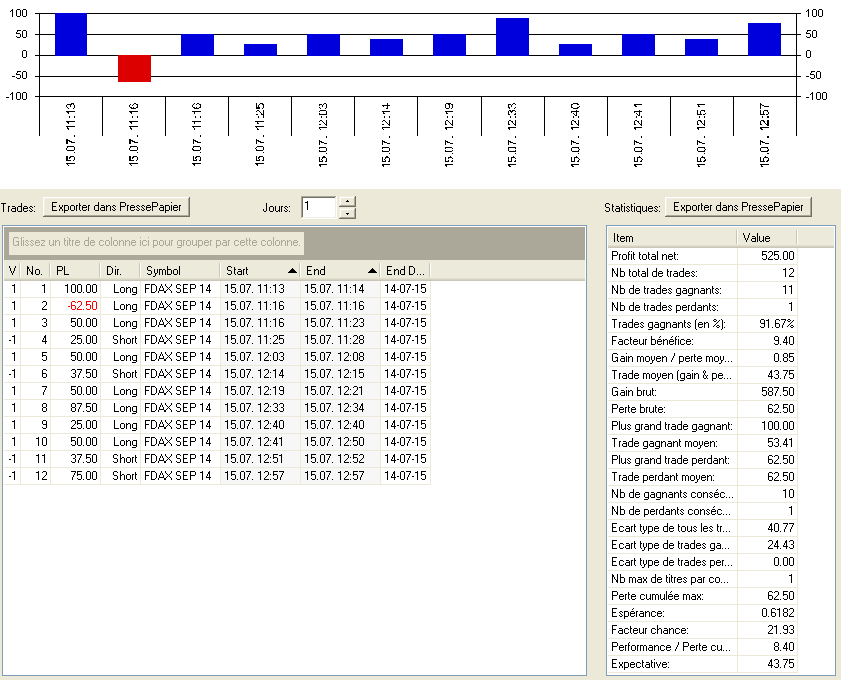This screenshot has height=680, width=841.
Task: Decrease Jours value with down arrow
Action: (347, 213)
